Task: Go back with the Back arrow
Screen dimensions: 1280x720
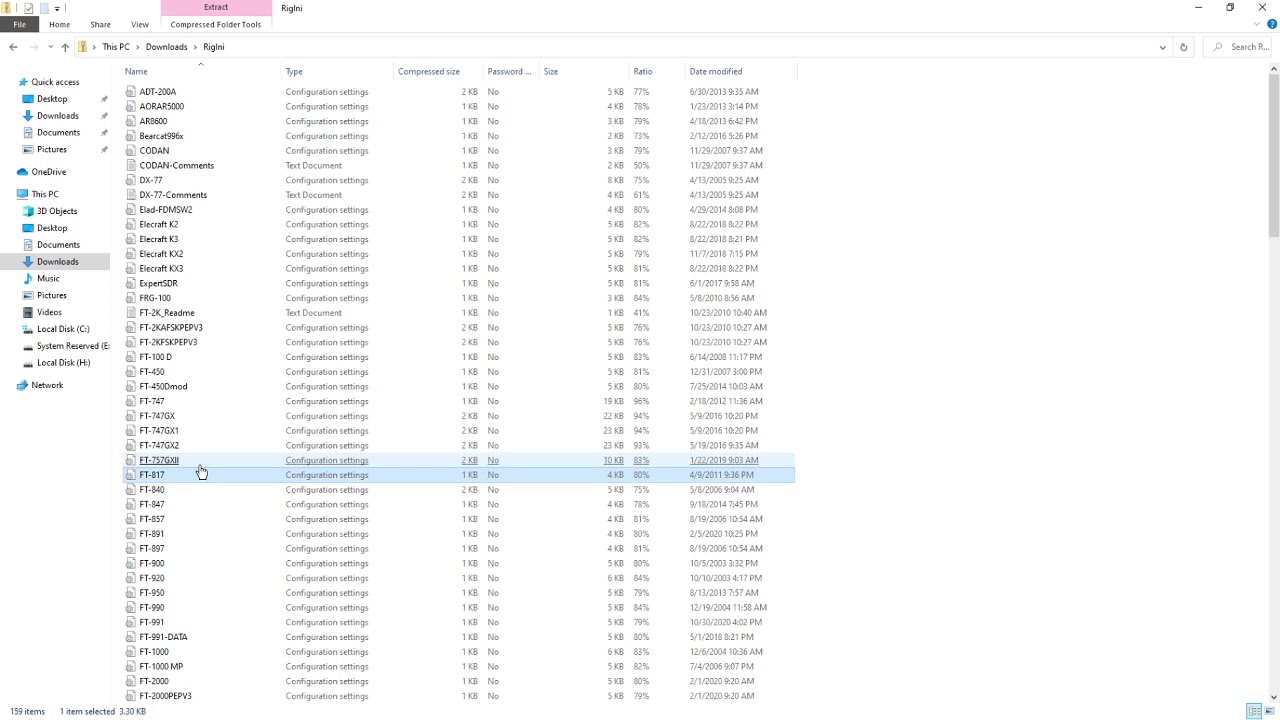Action: point(13,47)
